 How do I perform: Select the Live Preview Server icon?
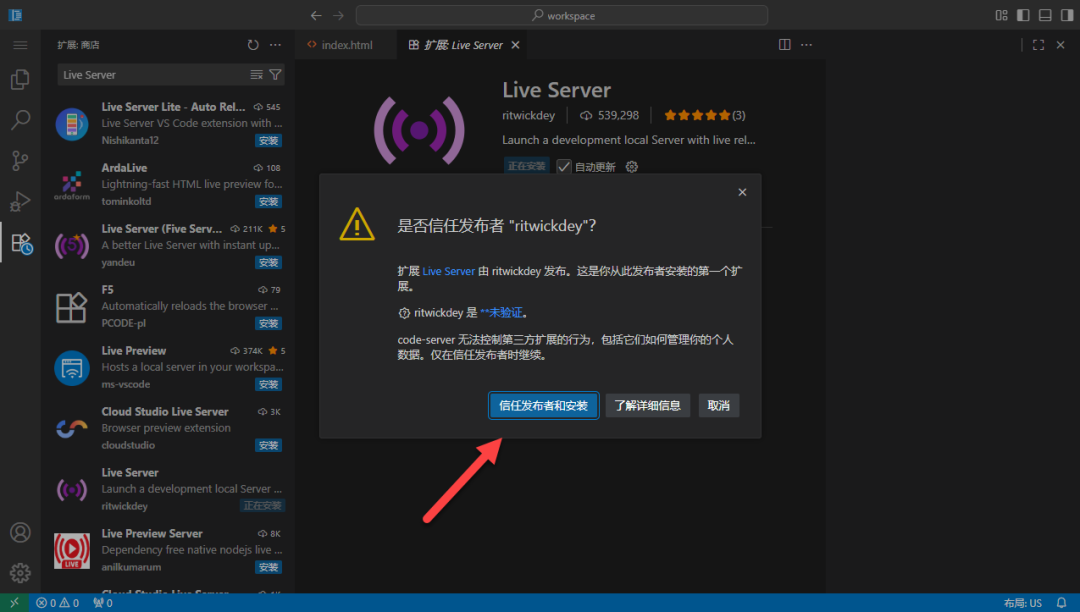click(72, 551)
